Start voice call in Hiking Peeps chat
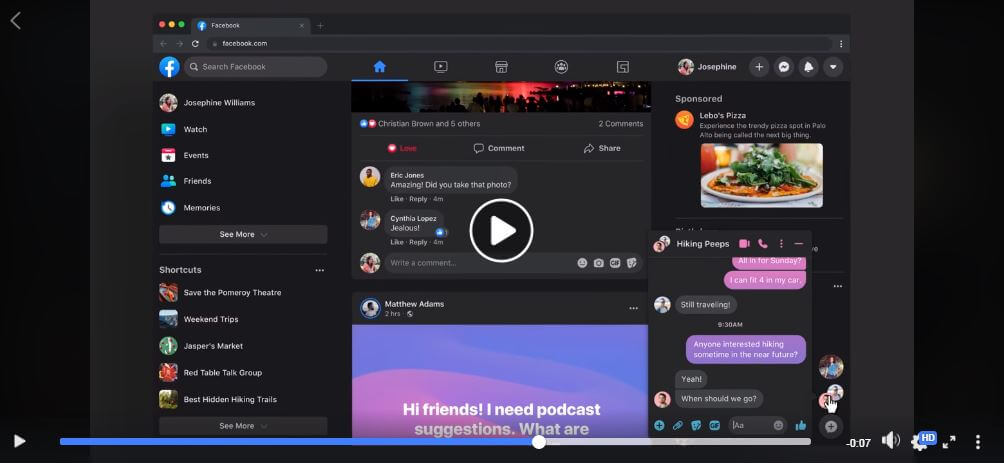The height and width of the screenshot is (464, 1004). tap(763, 244)
